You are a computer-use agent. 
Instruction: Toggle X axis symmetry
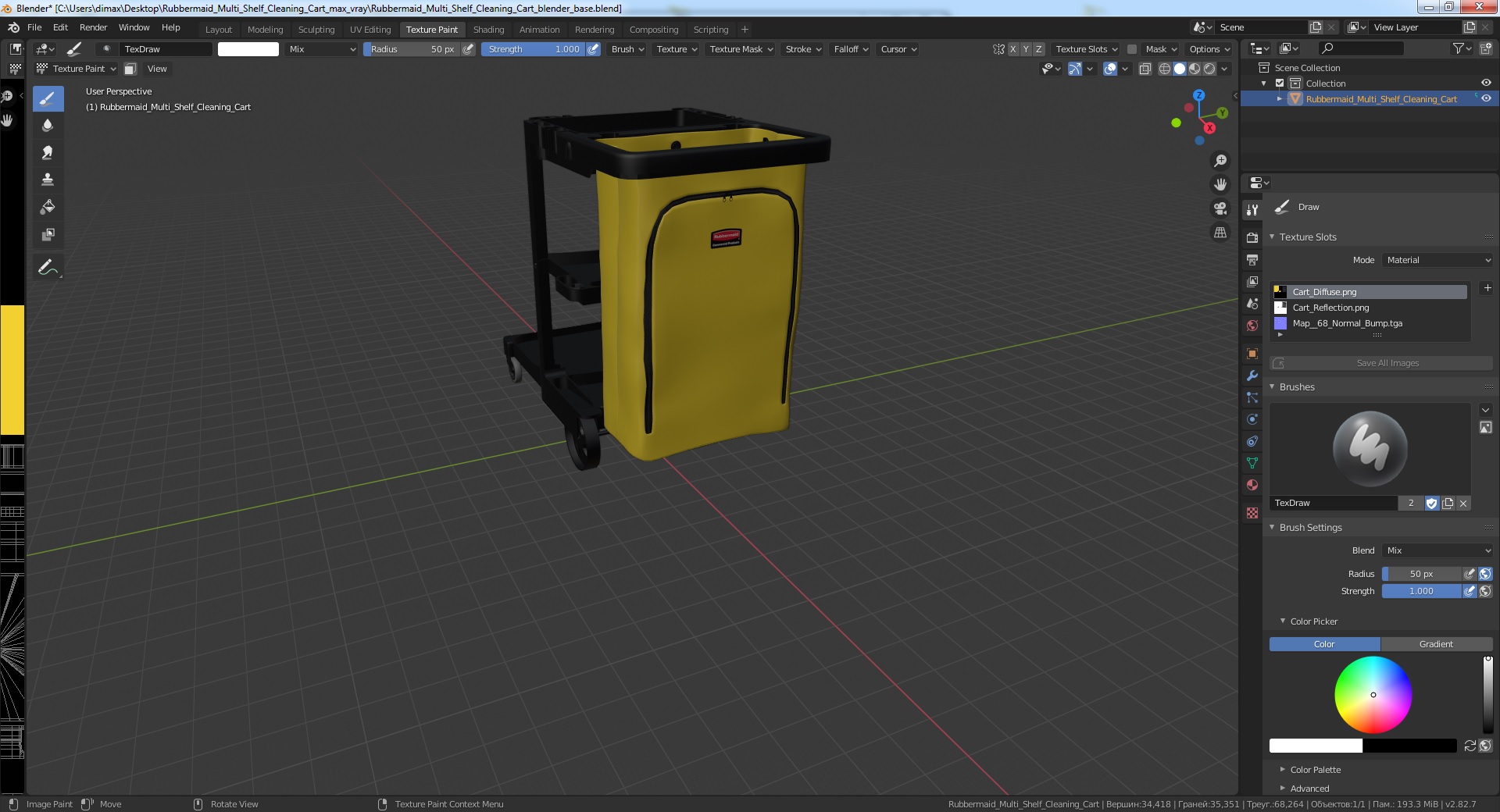click(x=1012, y=49)
